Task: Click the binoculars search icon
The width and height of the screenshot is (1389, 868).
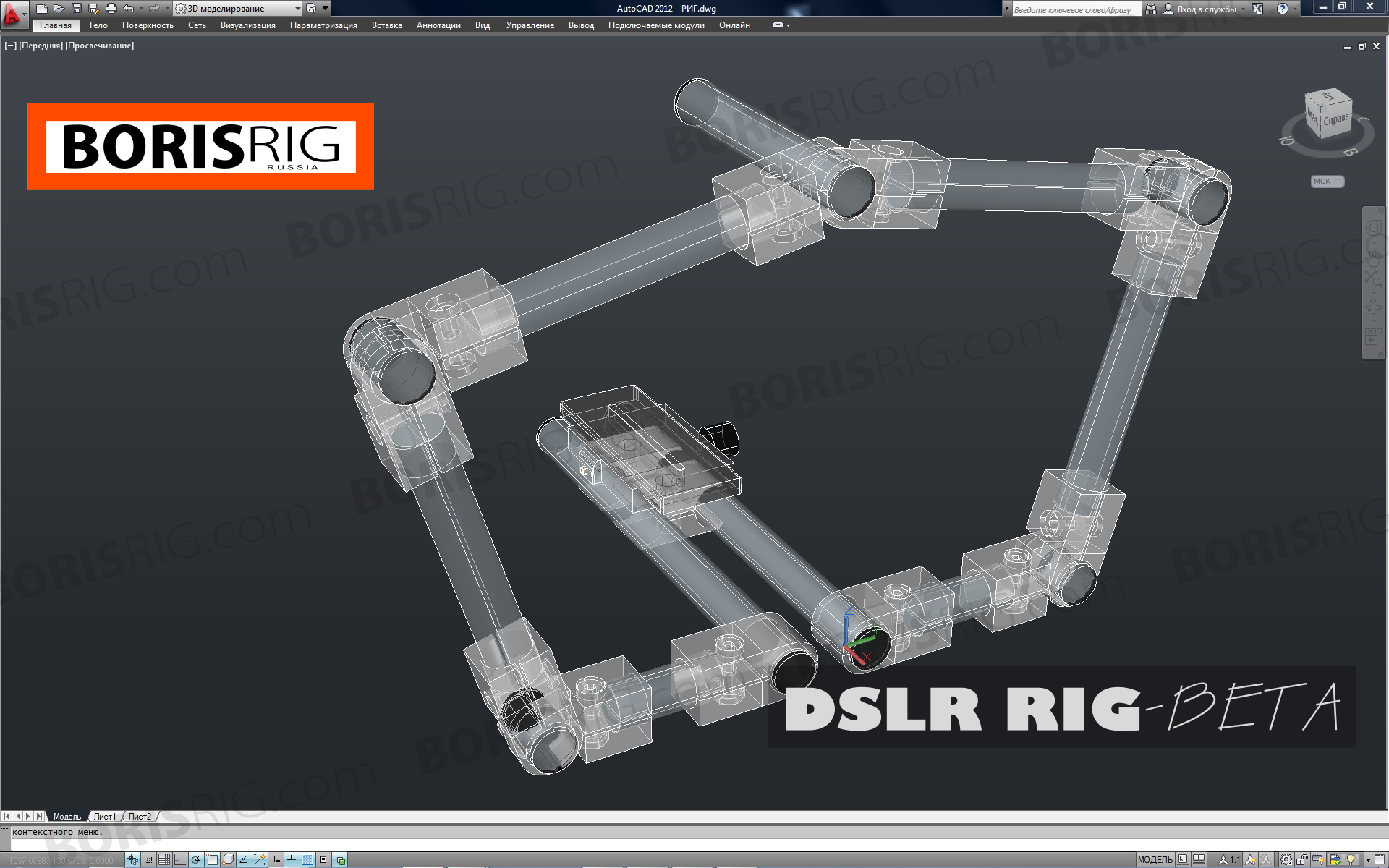Action: click(1150, 9)
